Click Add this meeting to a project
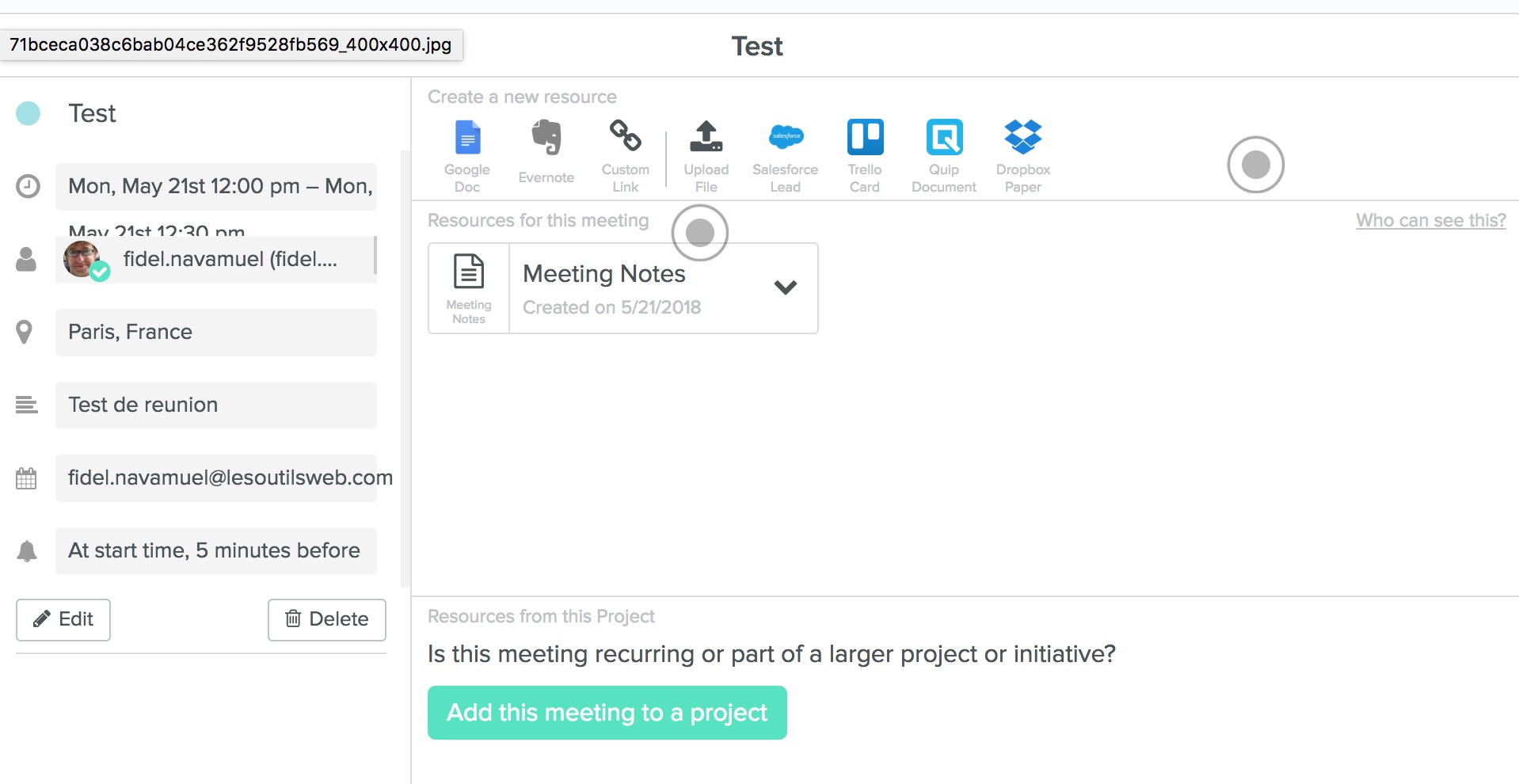The width and height of the screenshot is (1519, 784). pos(607,712)
